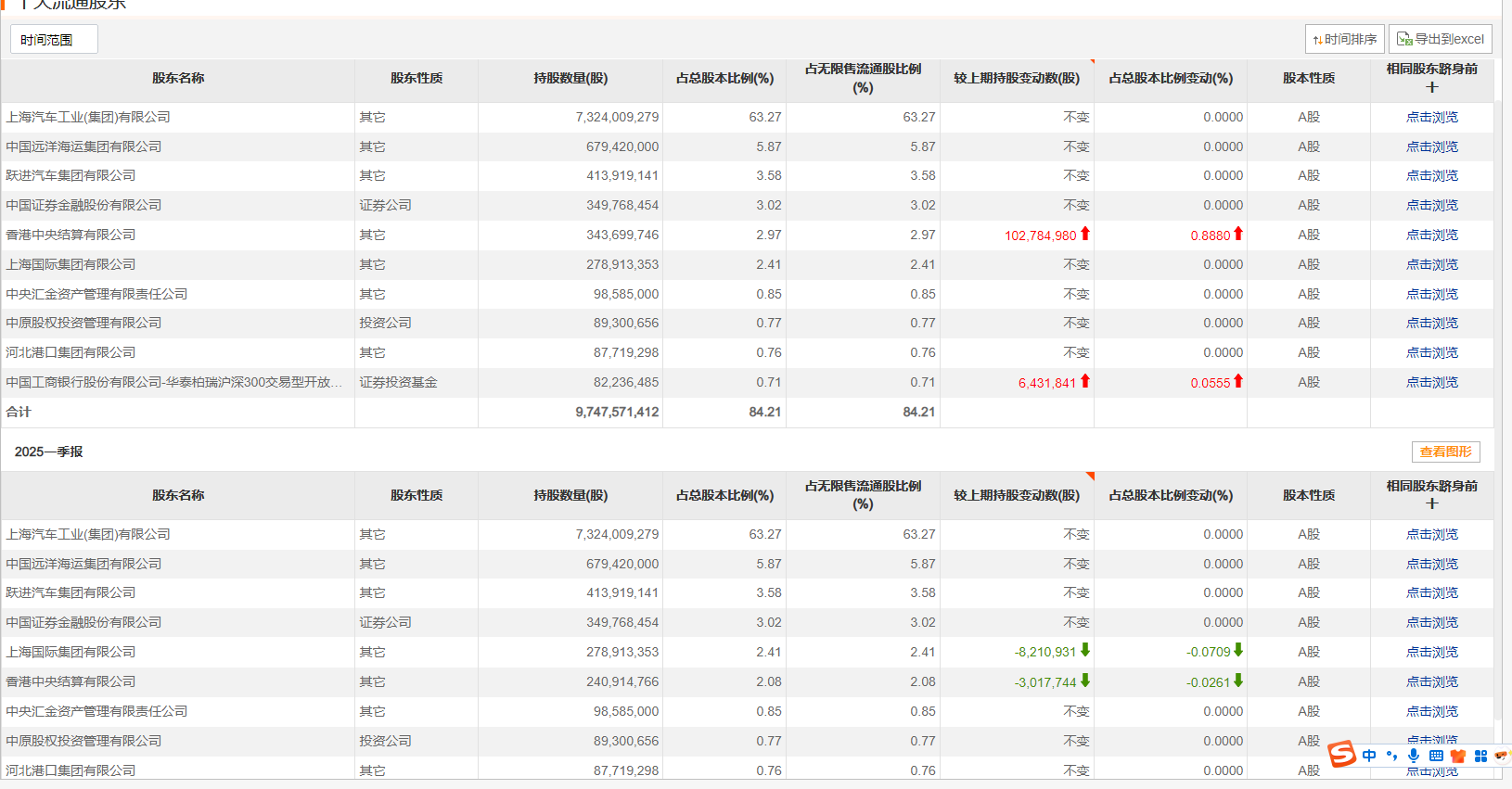Open 点击浏览 link for 中国远洋海运集团 in first table
The image size is (1512, 789).
coord(1432,146)
